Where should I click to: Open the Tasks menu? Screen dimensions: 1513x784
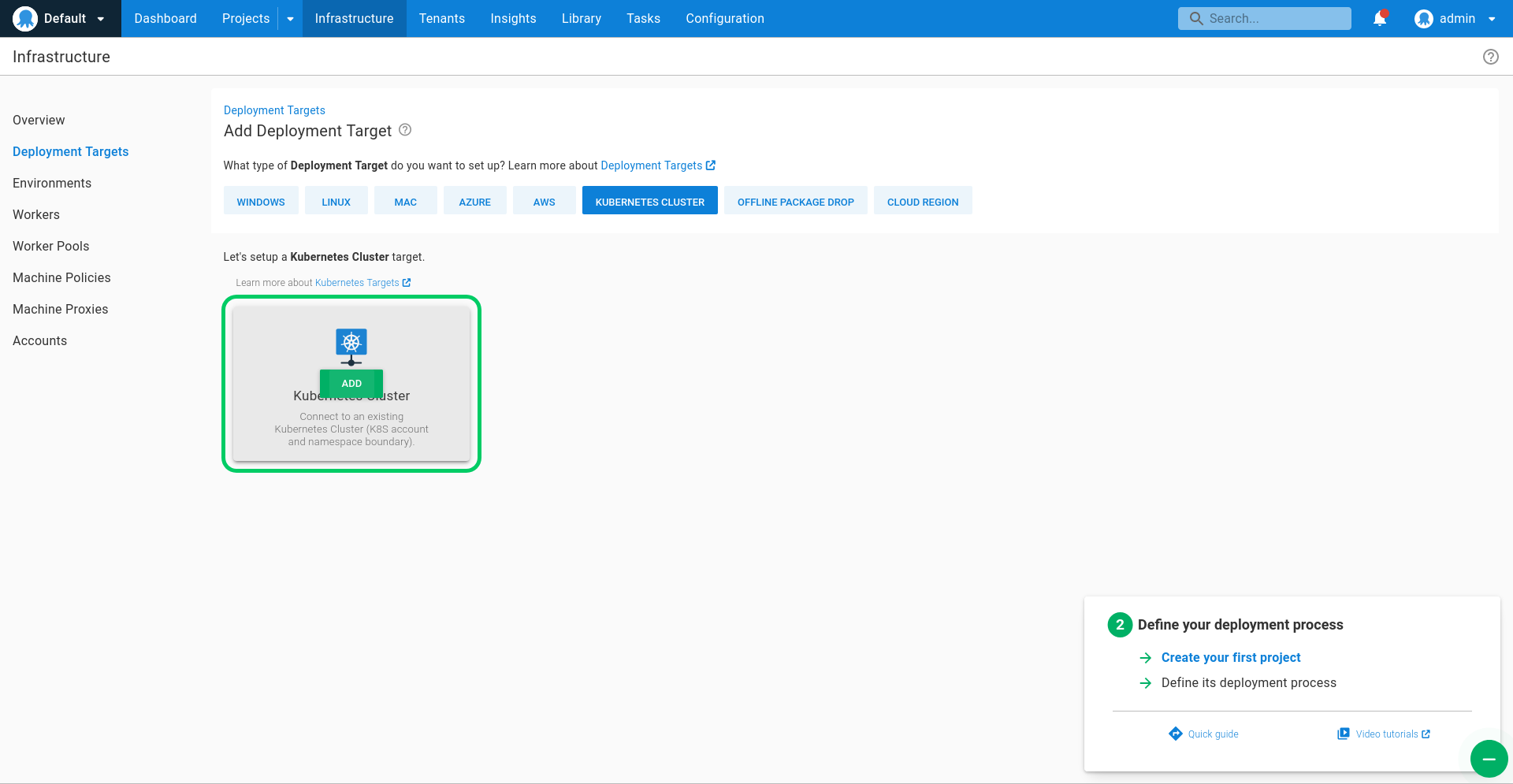pyautogui.click(x=643, y=18)
